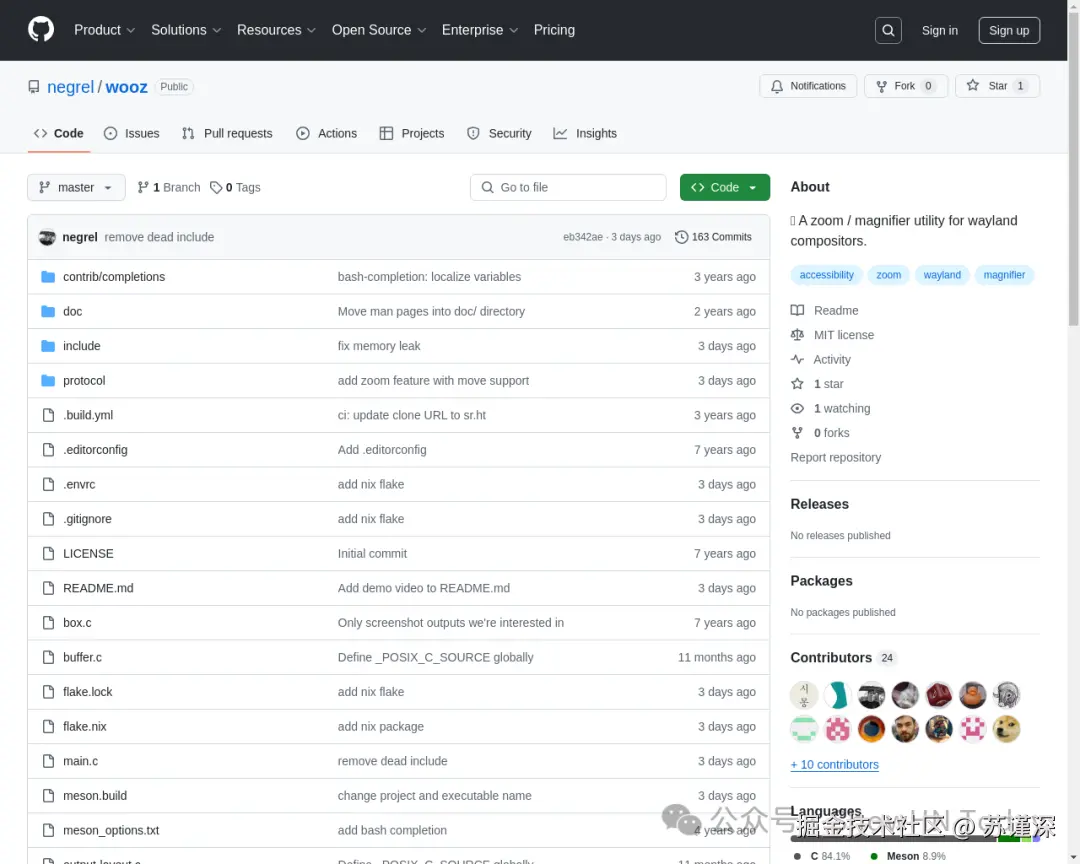Click the Sign in link
This screenshot has width=1080, height=864.
tap(939, 30)
